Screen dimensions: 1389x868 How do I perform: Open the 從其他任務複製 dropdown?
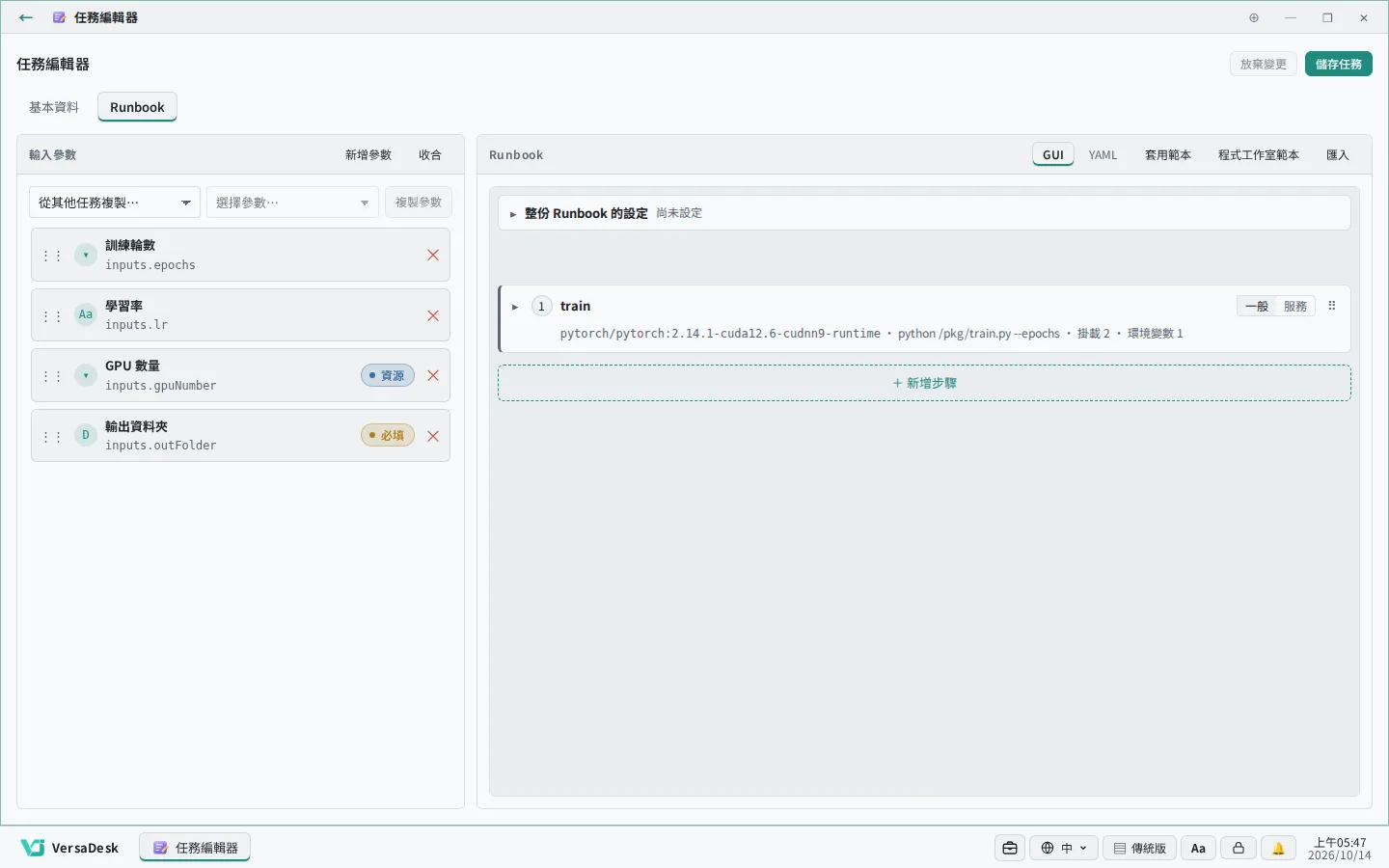tap(115, 203)
